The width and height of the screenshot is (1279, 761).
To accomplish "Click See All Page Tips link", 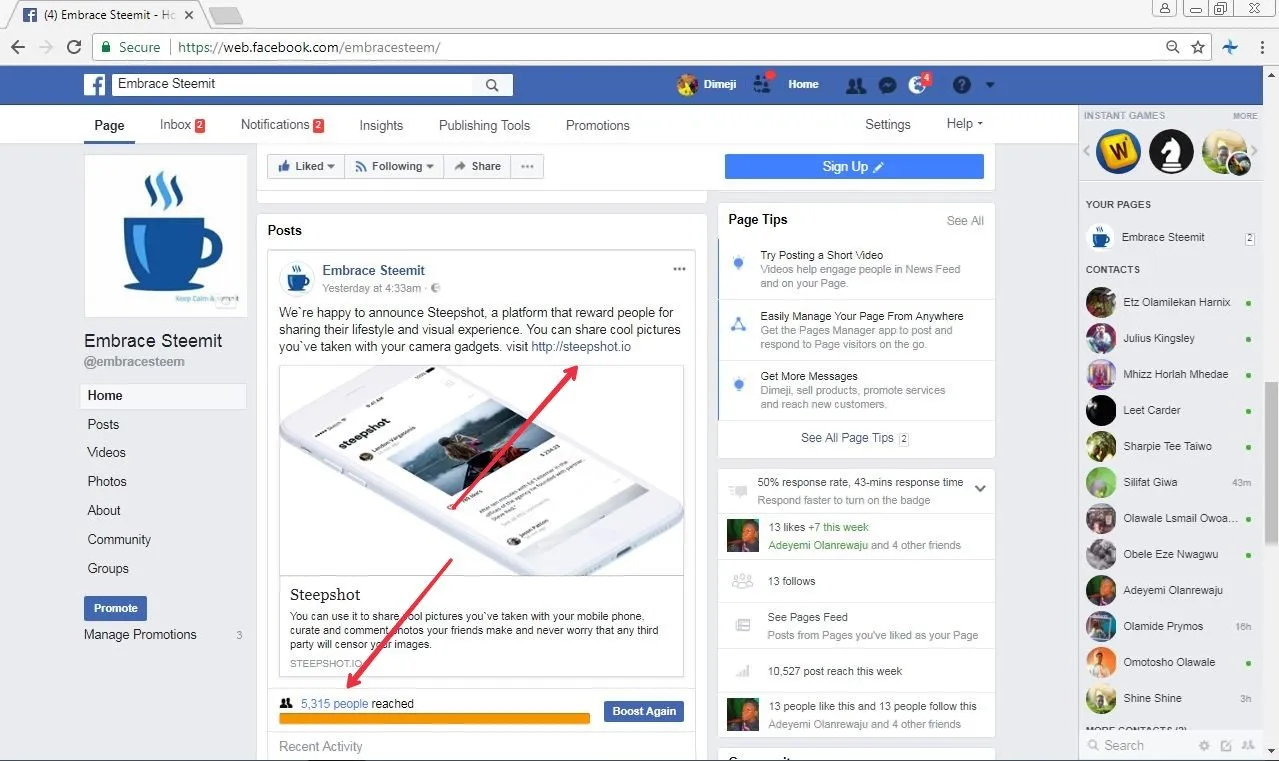I will 847,438.
